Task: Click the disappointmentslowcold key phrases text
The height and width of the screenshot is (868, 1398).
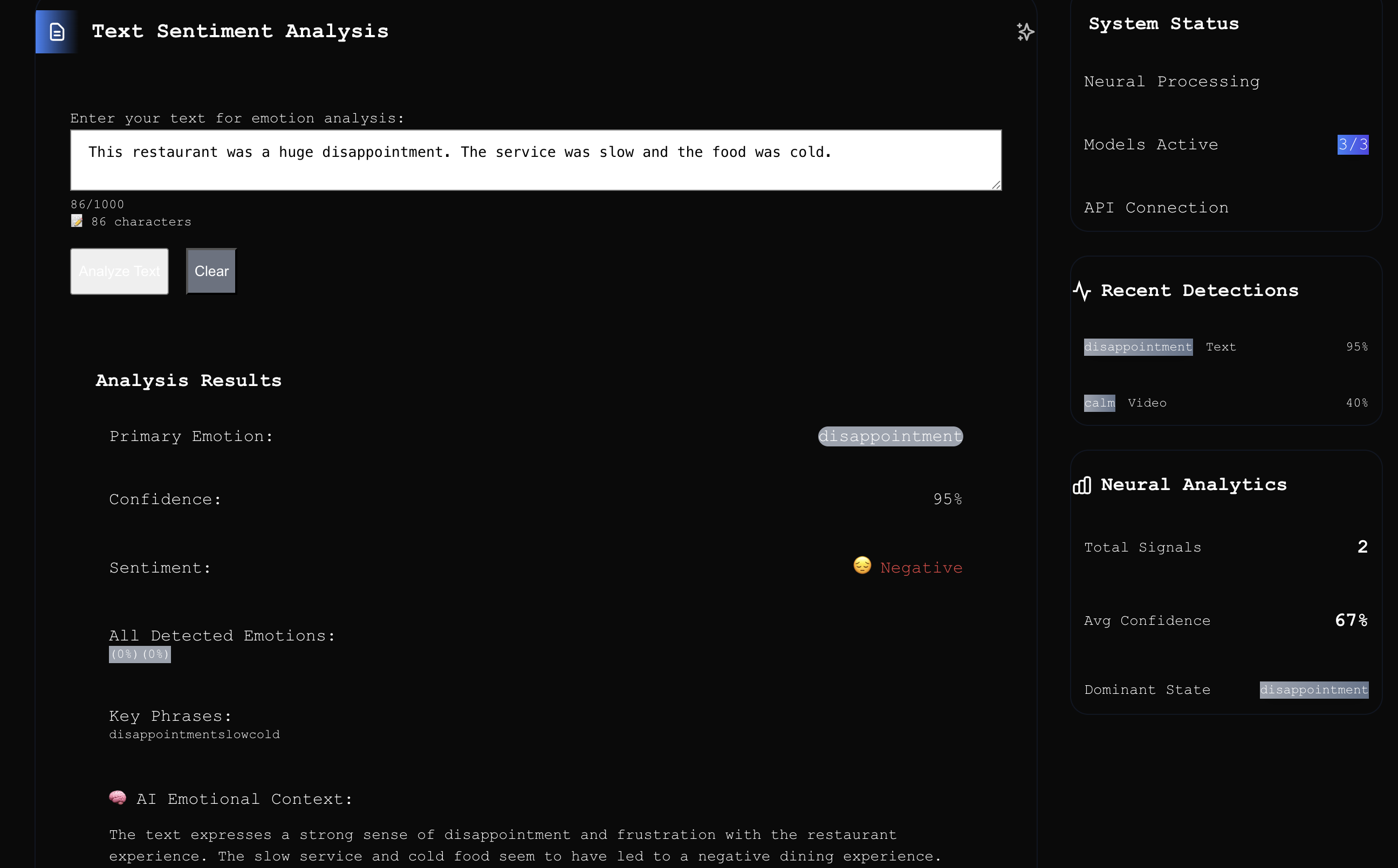Action: [x=194, y=735]
